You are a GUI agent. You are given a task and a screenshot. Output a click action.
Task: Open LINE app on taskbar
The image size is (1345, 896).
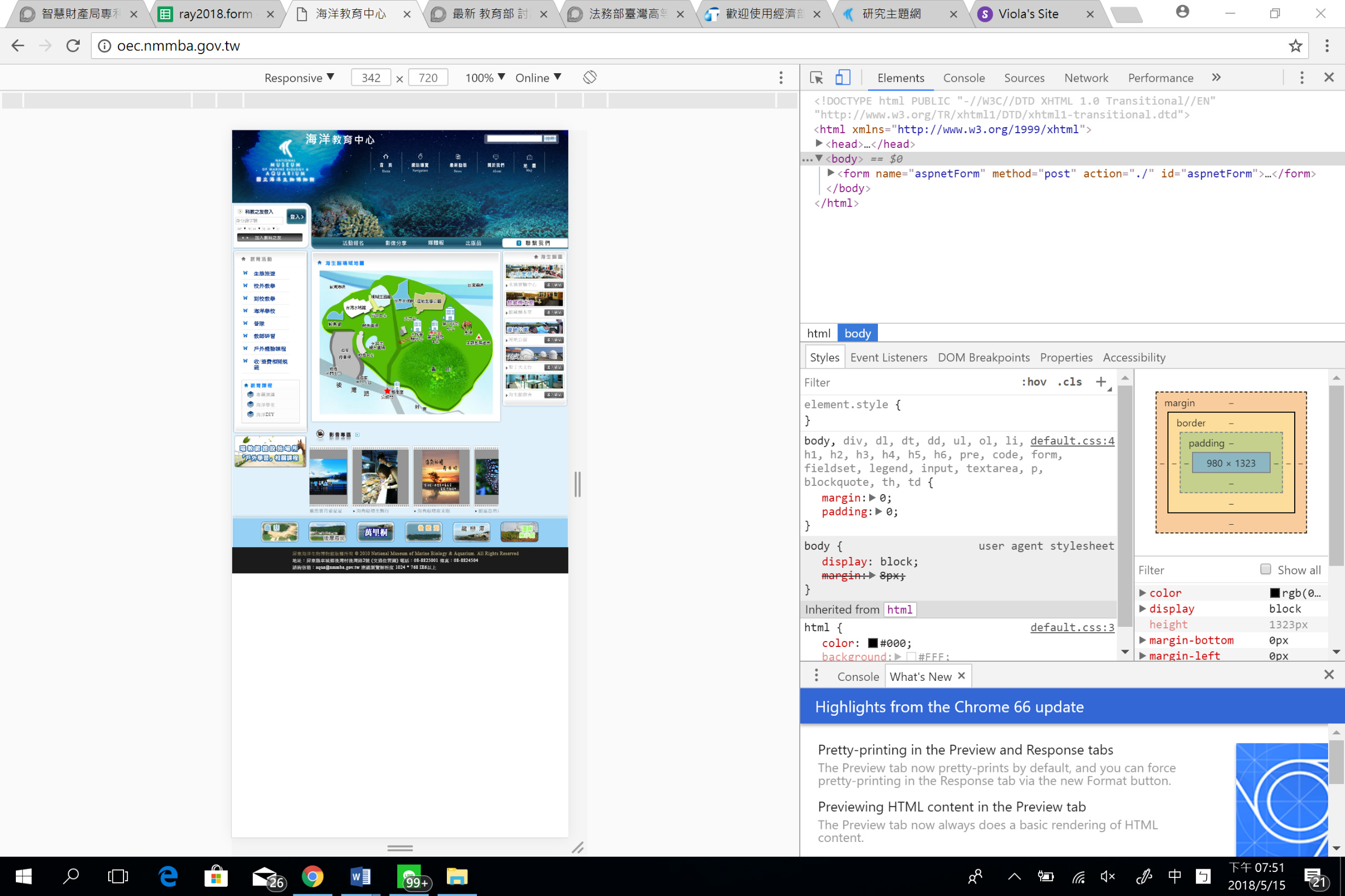point(411,877)
